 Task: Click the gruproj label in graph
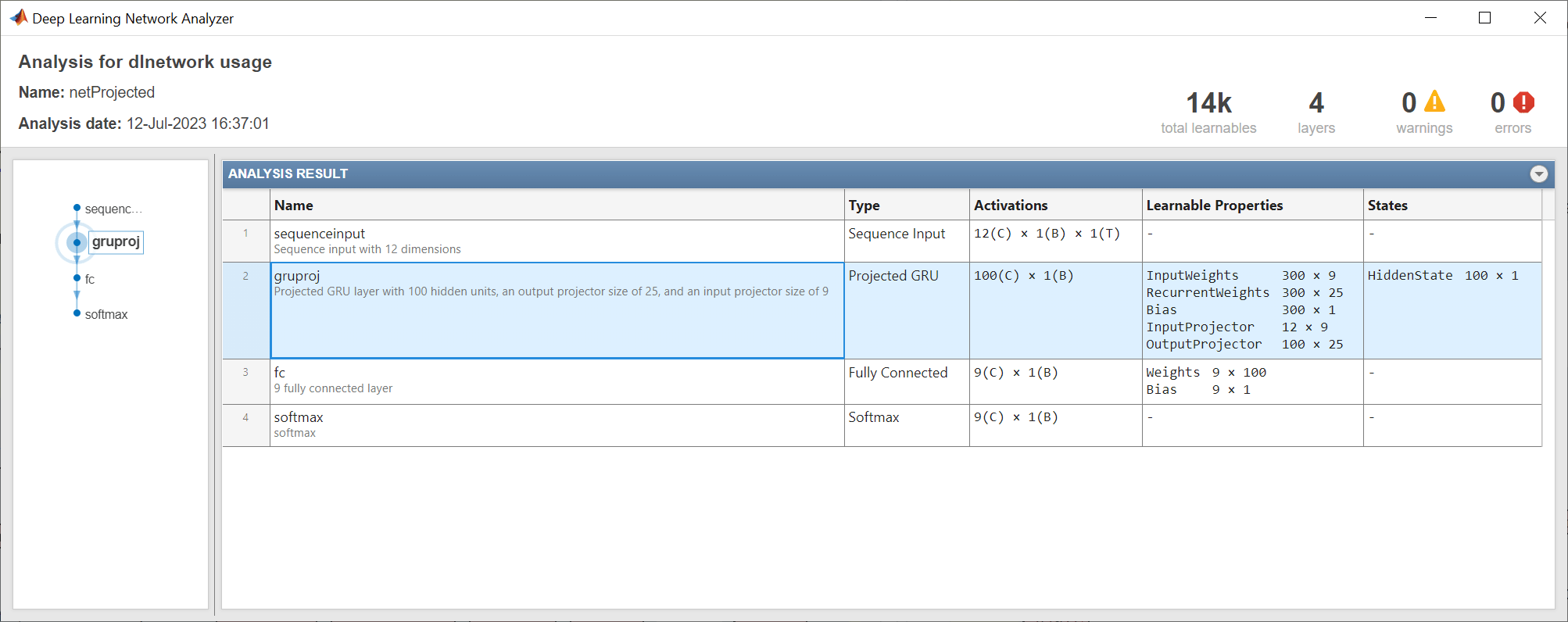pyautogui.click(x=116, y=242)
